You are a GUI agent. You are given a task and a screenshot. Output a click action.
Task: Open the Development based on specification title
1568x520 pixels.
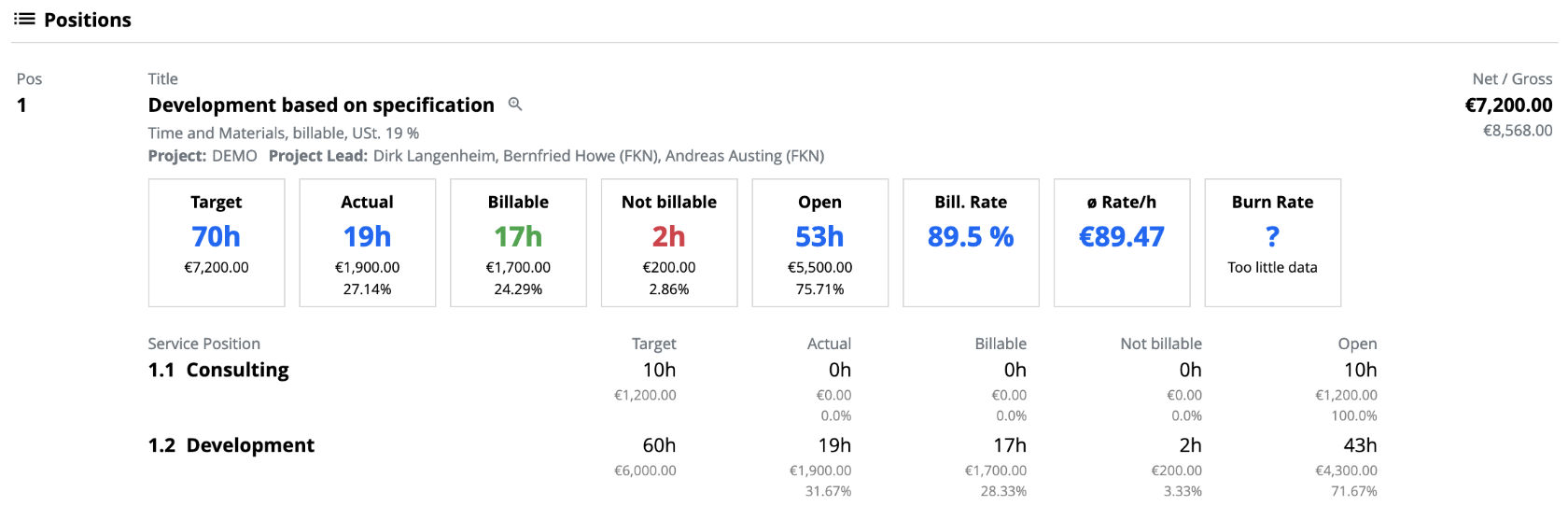321,105
